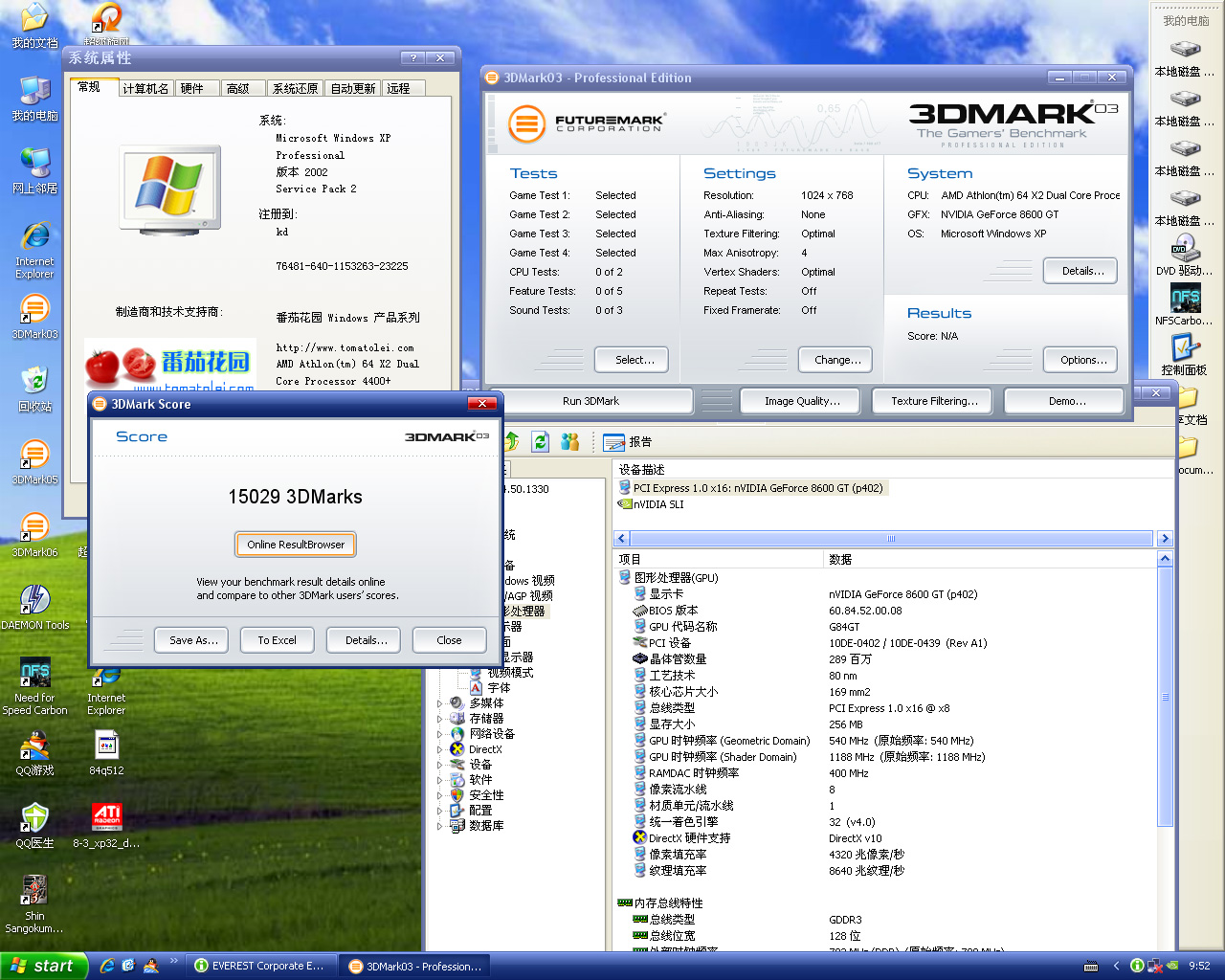Select the nVIDIA SLI device entry

pos(657,504)
